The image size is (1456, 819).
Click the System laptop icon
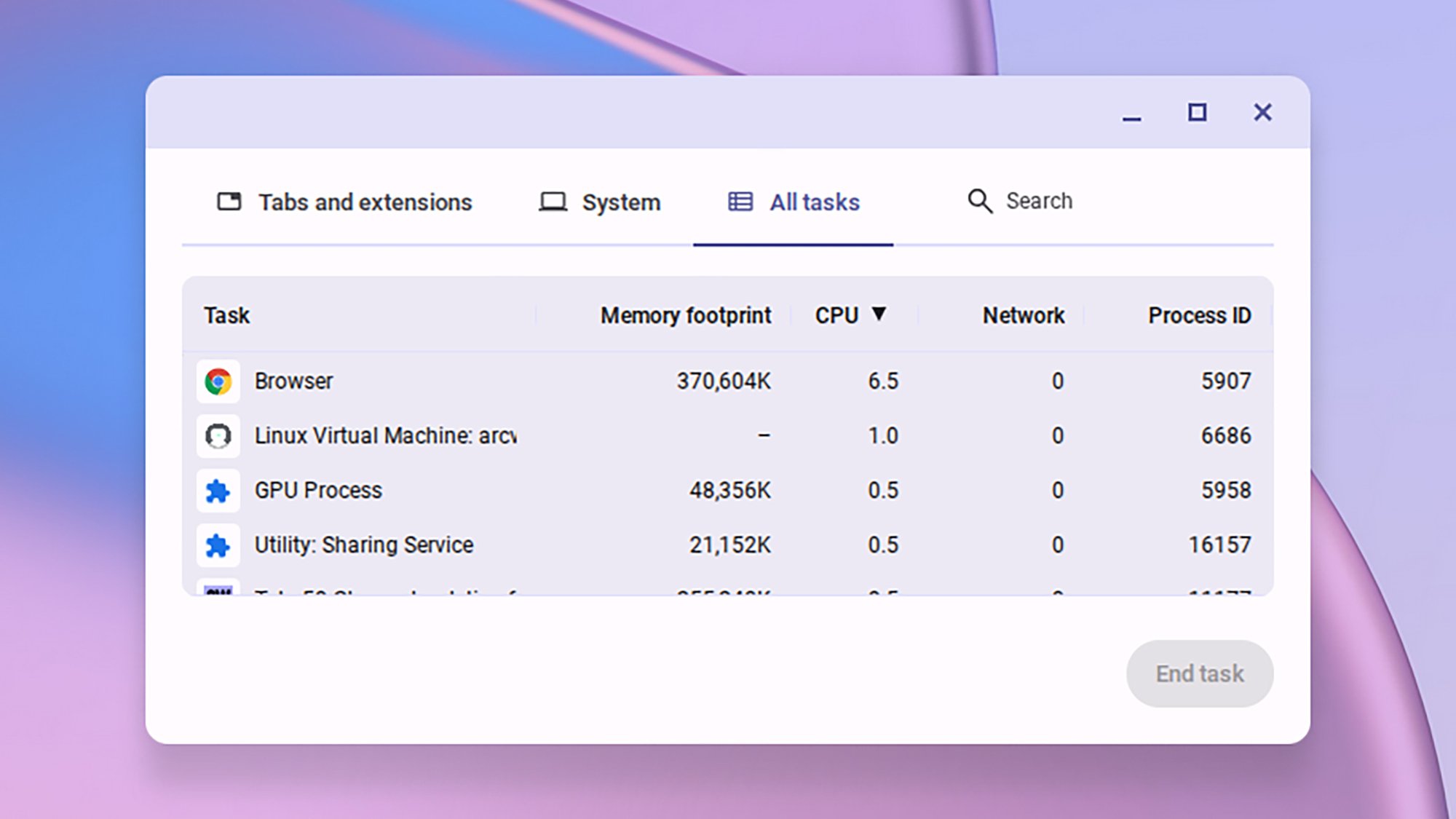tap(553, 202)
